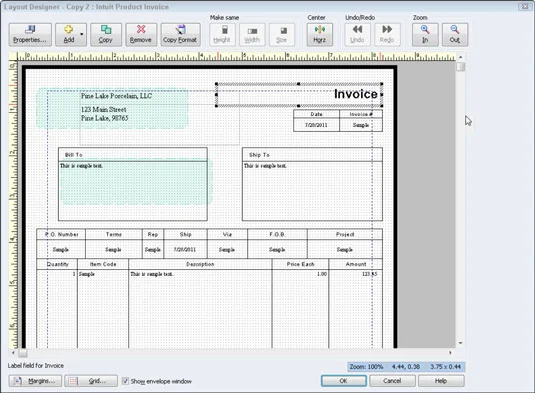This screenshot has width=535, height=393.
Task: Undo the last layout change
Action: tap(357, 34)
